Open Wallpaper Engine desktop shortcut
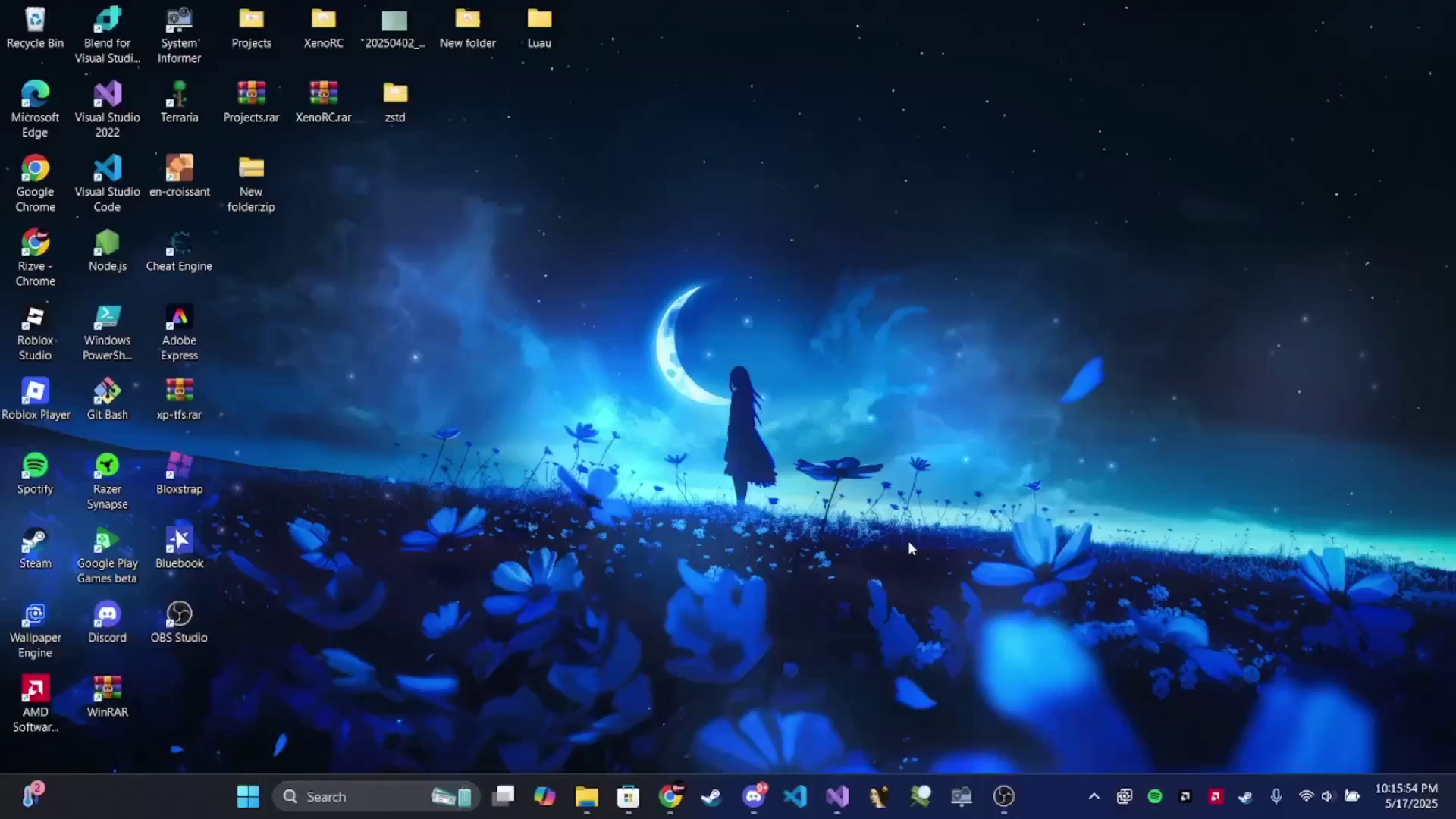 35,629
